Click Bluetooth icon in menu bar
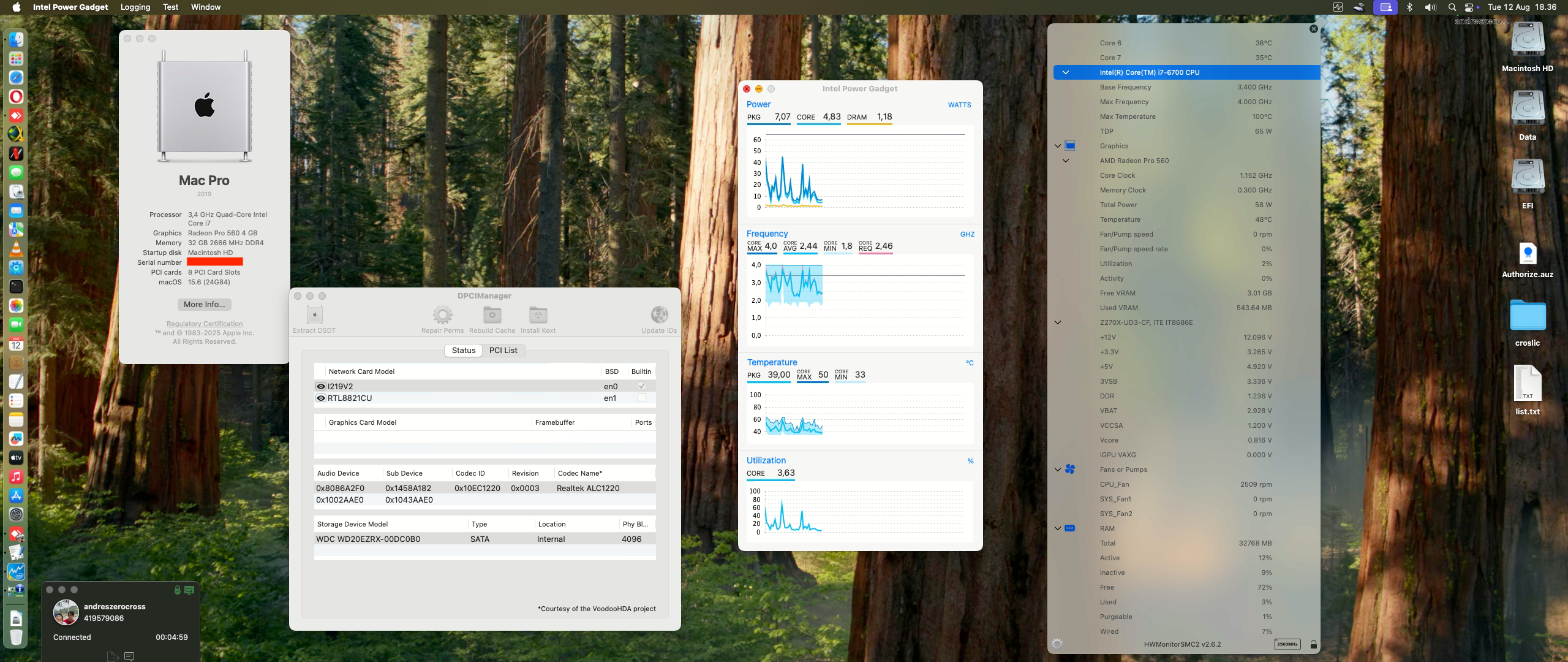The height and width of the screenshot is (662, 1568). point(1409,7)
